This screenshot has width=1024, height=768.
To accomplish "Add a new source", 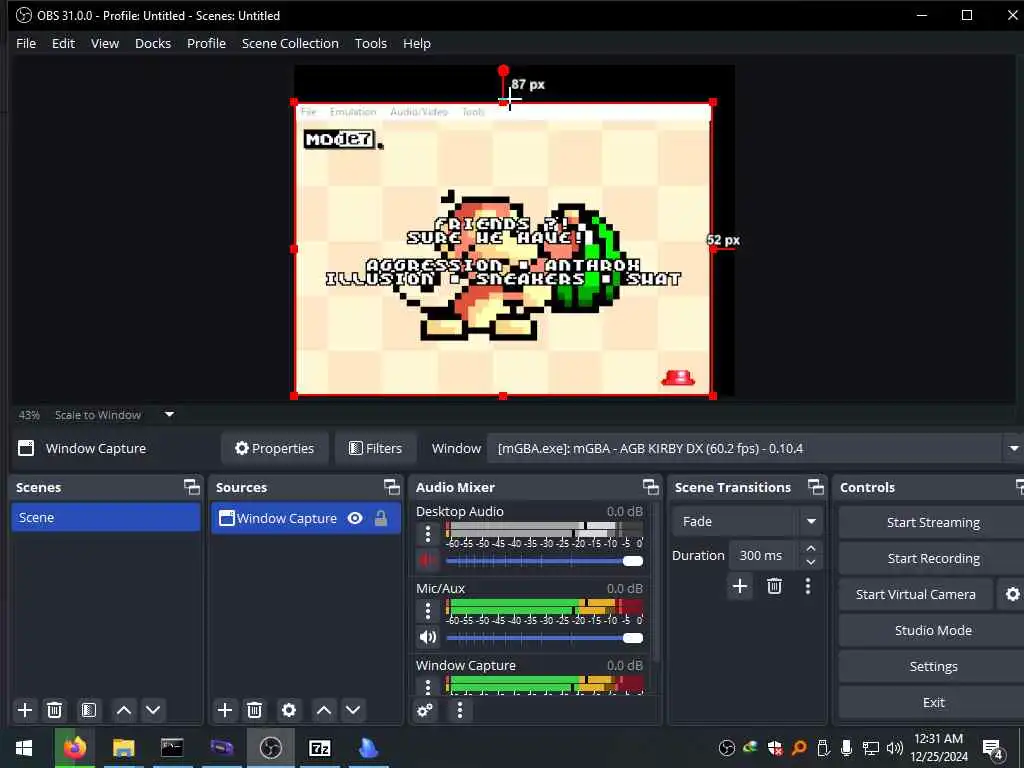I will [225, 710].
